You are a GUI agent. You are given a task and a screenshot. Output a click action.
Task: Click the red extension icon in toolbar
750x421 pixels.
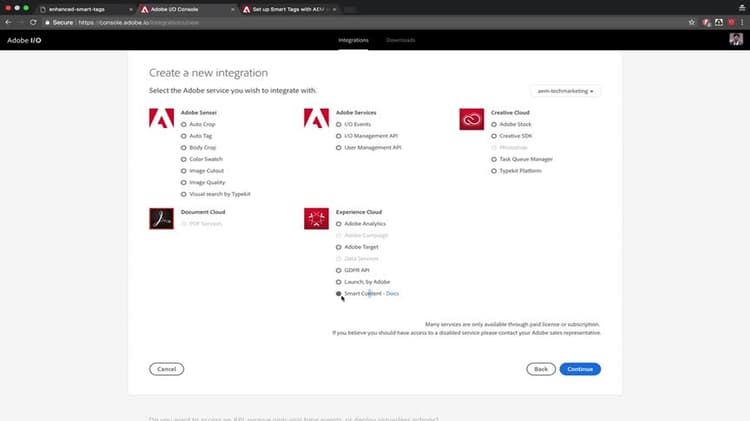click(x=731, y=22)
